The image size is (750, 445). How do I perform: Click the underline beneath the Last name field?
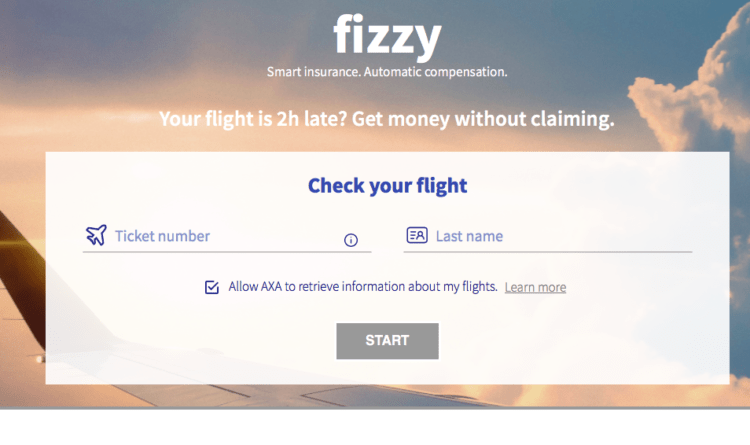(x=547, y=252)
